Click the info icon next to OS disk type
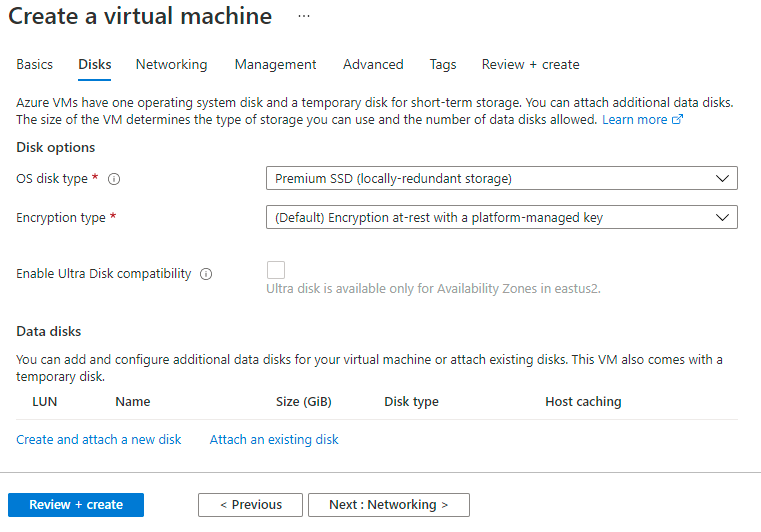This screenshot has width=761, height=532. pos(114,179)
